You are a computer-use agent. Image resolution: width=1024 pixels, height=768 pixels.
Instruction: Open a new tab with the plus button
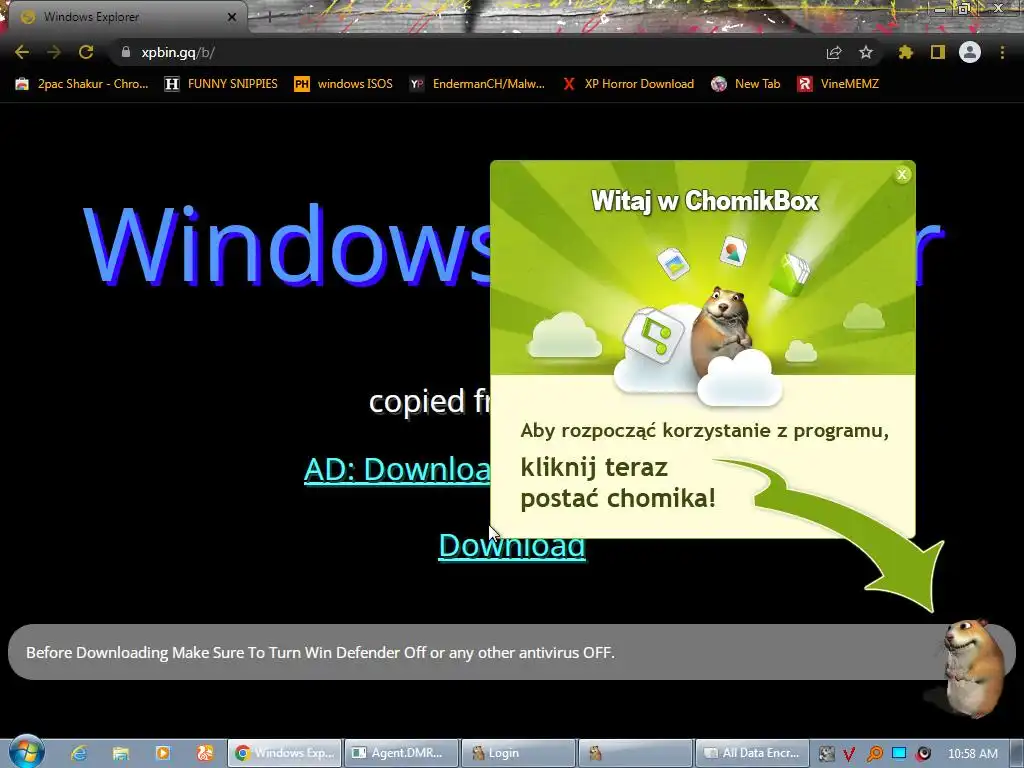268,17
